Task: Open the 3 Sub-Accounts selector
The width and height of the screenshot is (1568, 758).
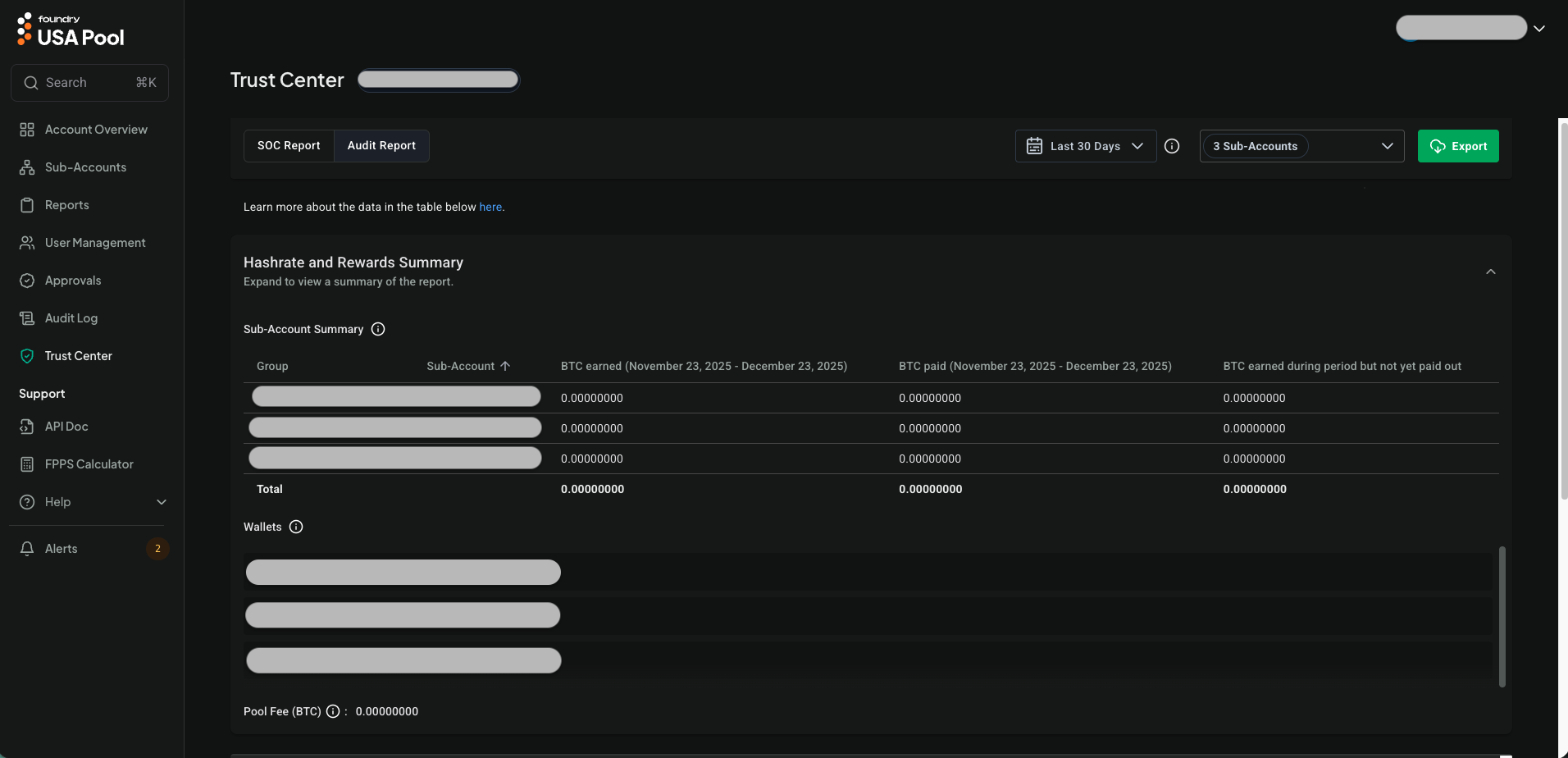Action: 1301,146
